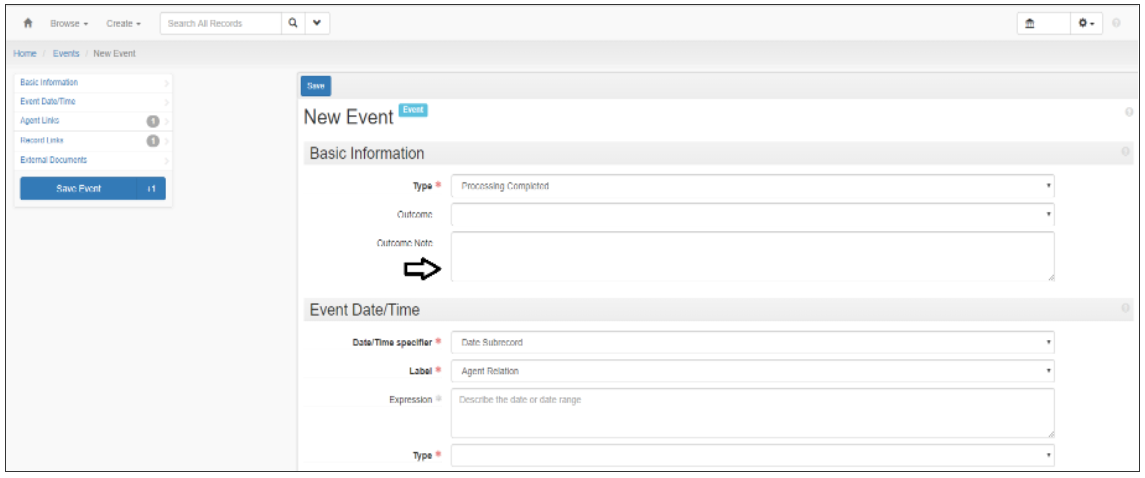Image resolution: width=1145 pixels, height=478 pixels.
Task: Click the blue Save button
Action: (315, 86)
